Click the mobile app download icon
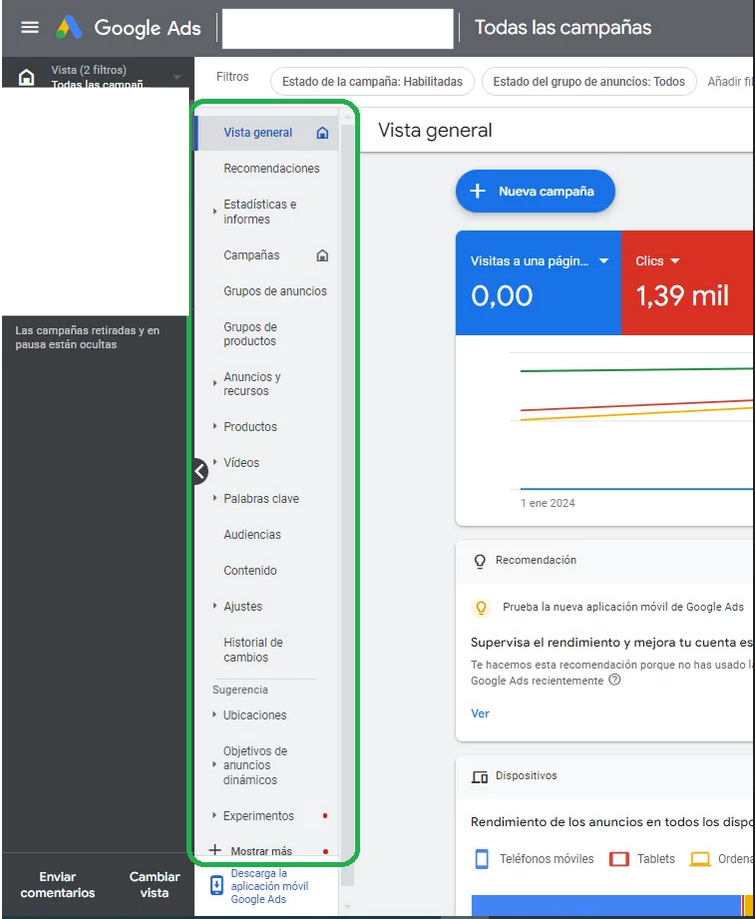Viewport: 755px width, 919px height. [217, 886]
